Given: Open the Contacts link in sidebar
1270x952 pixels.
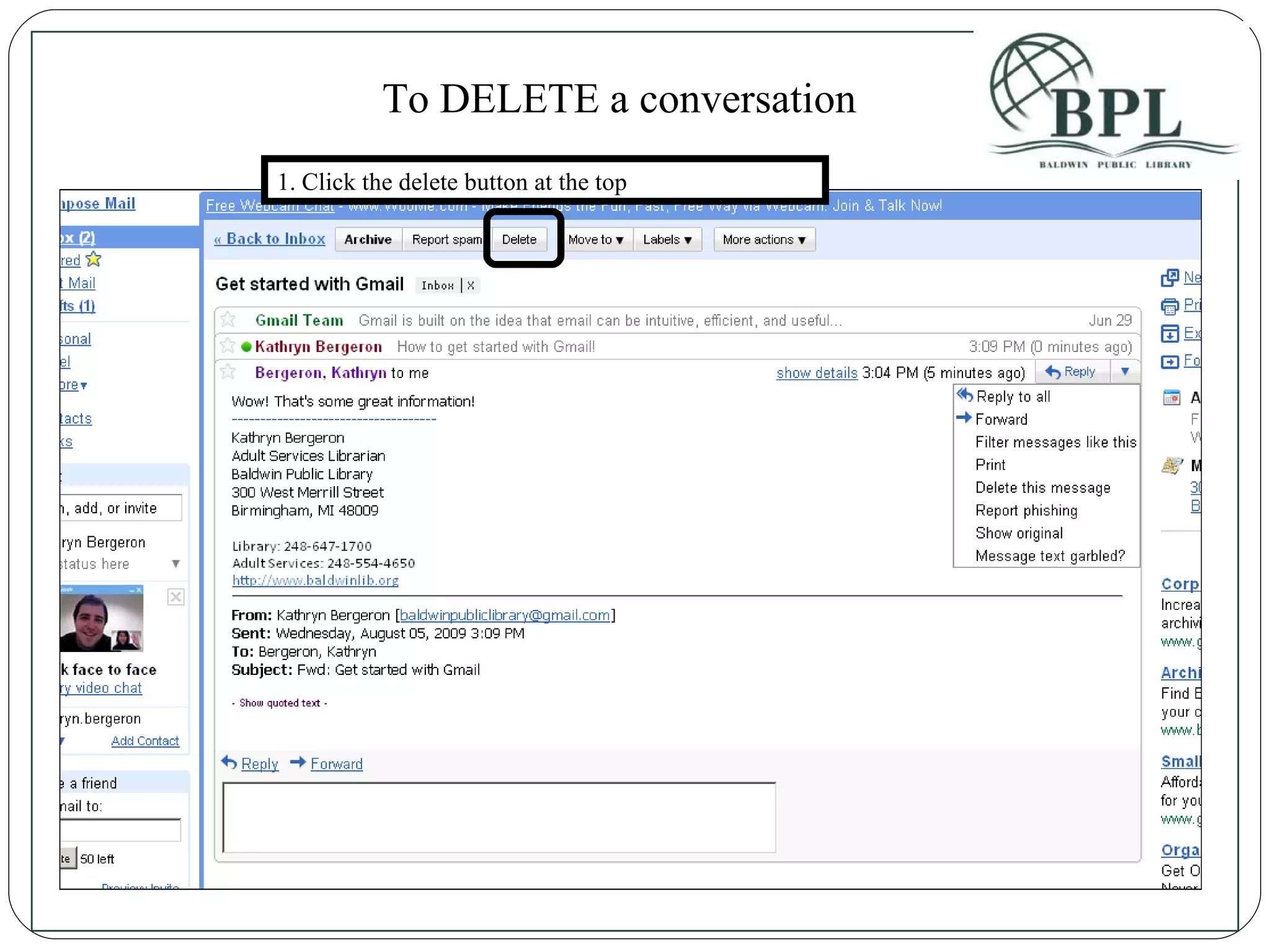Looking at the screenshot, I should tap(76, 419).
